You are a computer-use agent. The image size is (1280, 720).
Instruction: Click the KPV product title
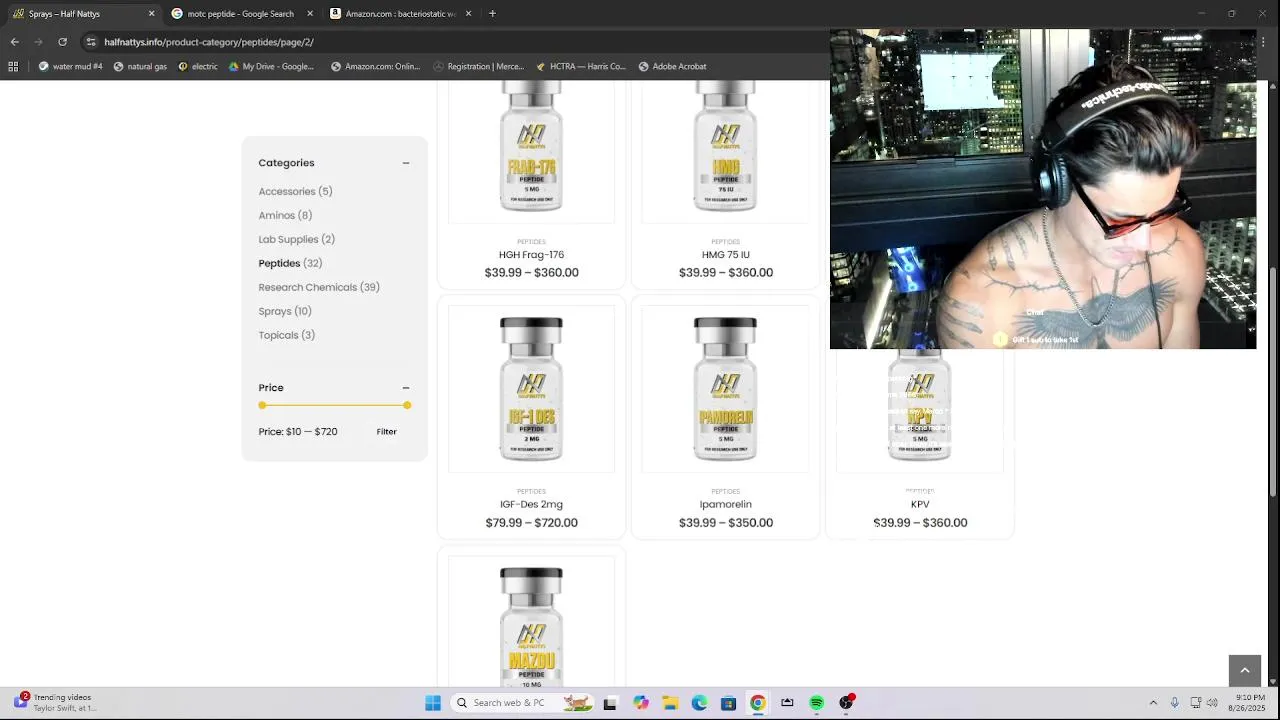pos(920,505)
